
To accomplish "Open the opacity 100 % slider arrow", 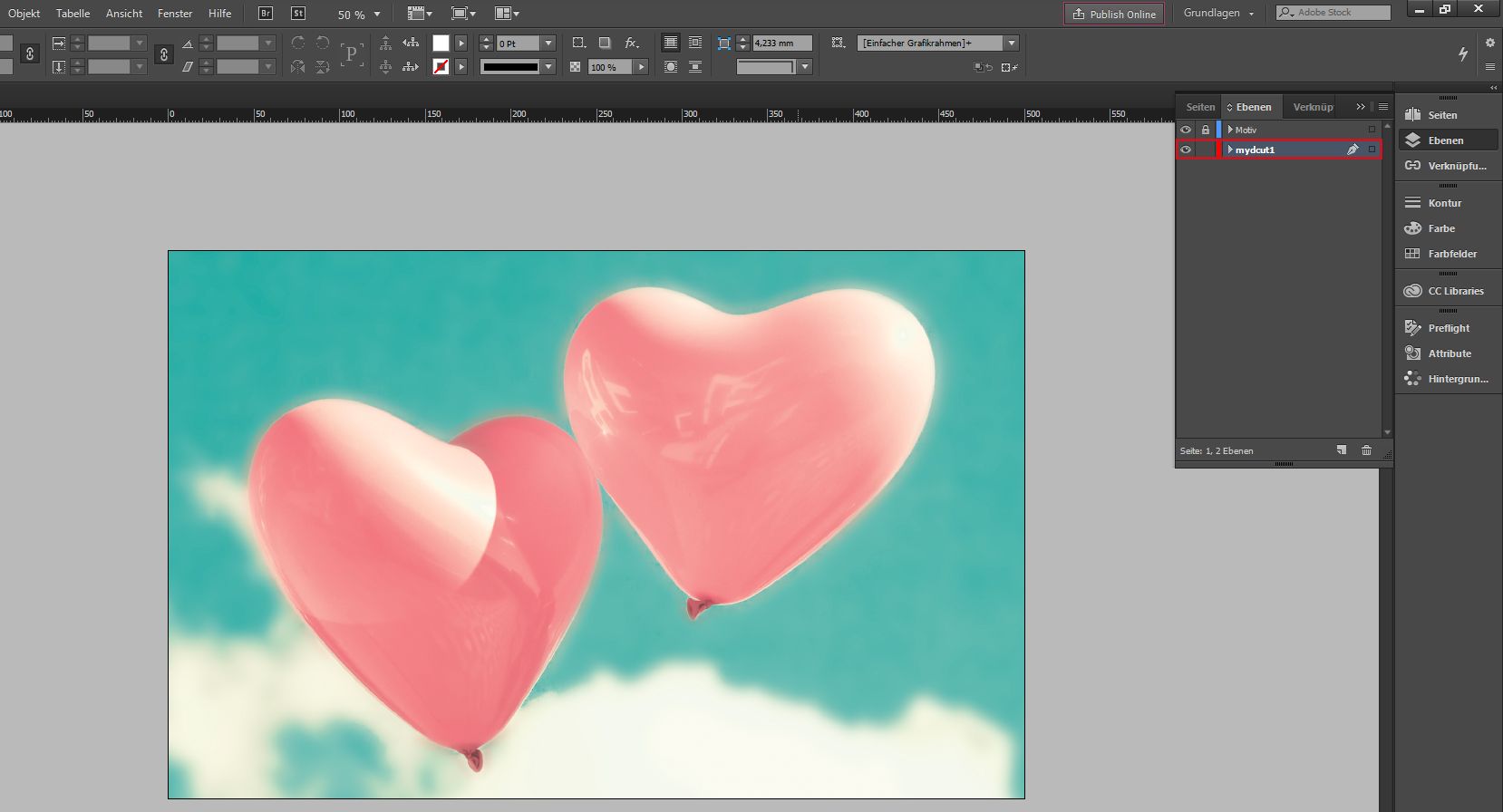I will (642, 67).
